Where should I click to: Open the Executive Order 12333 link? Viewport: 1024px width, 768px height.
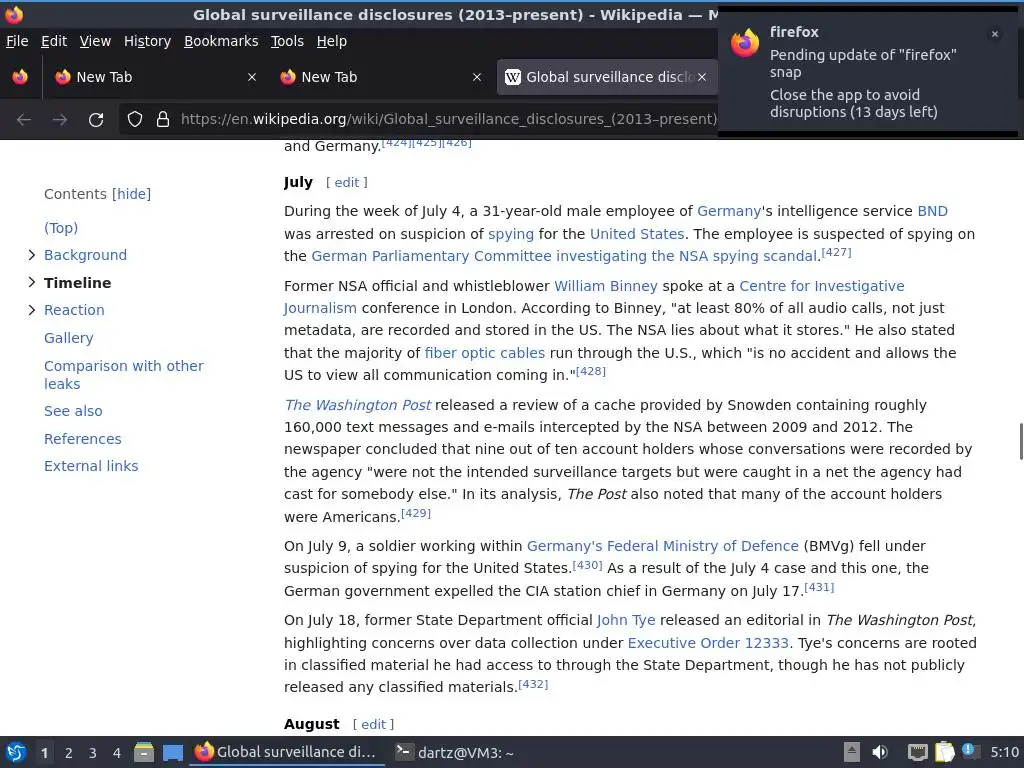pos(708,643)
